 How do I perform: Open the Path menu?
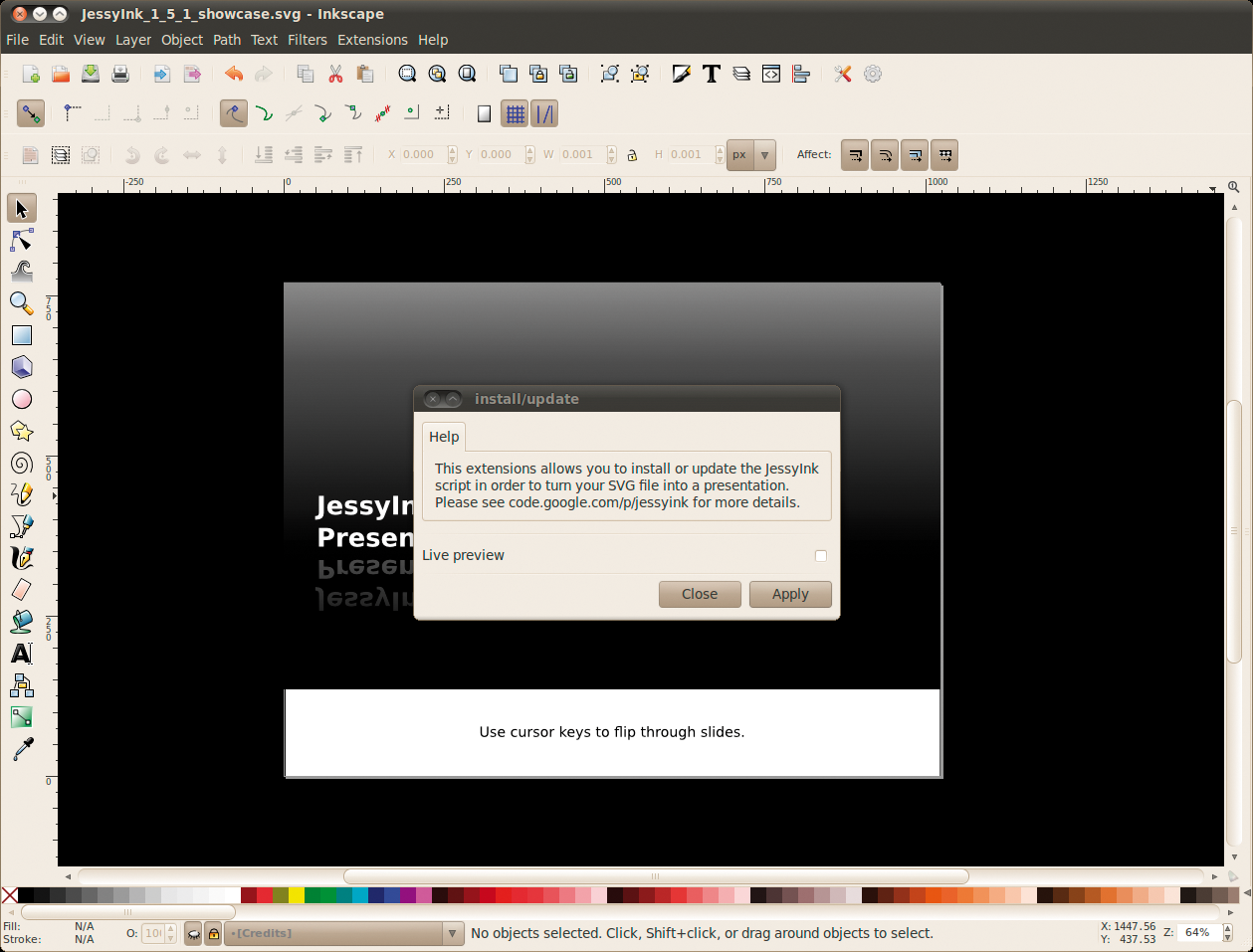point(227,40)
